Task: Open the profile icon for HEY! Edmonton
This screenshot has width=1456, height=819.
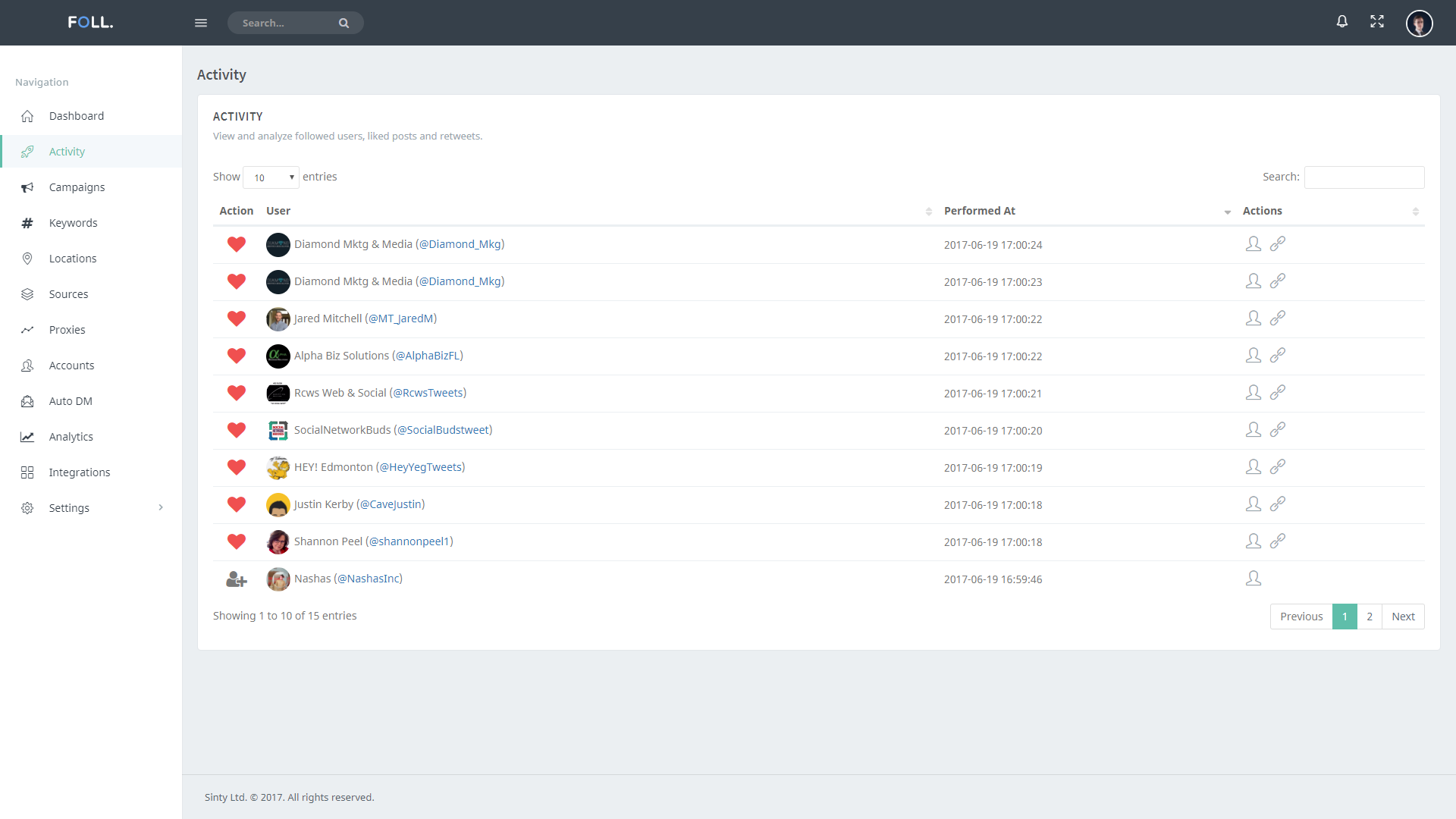Action: [1254, 466]
